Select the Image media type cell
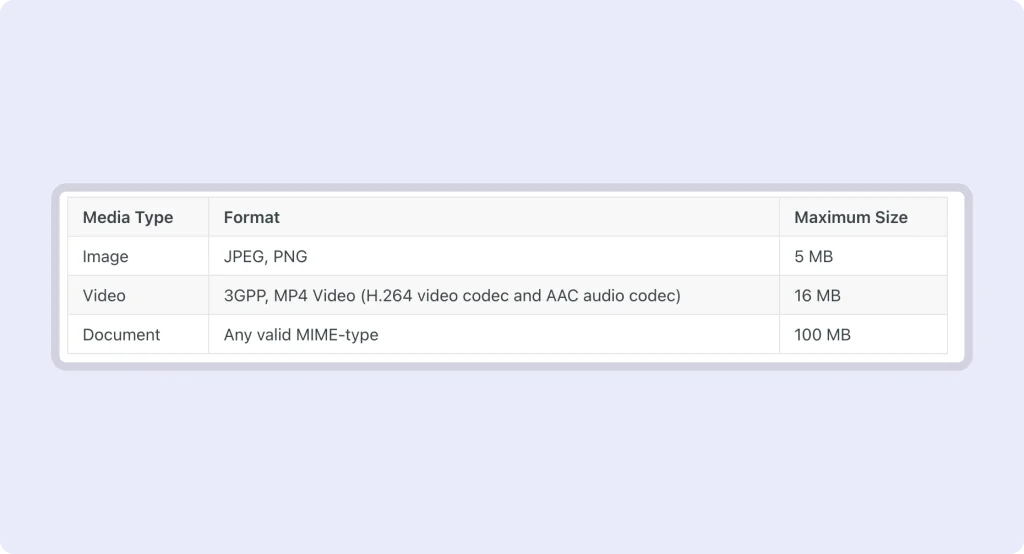The image size is (1024, 554). coord(106,256)
